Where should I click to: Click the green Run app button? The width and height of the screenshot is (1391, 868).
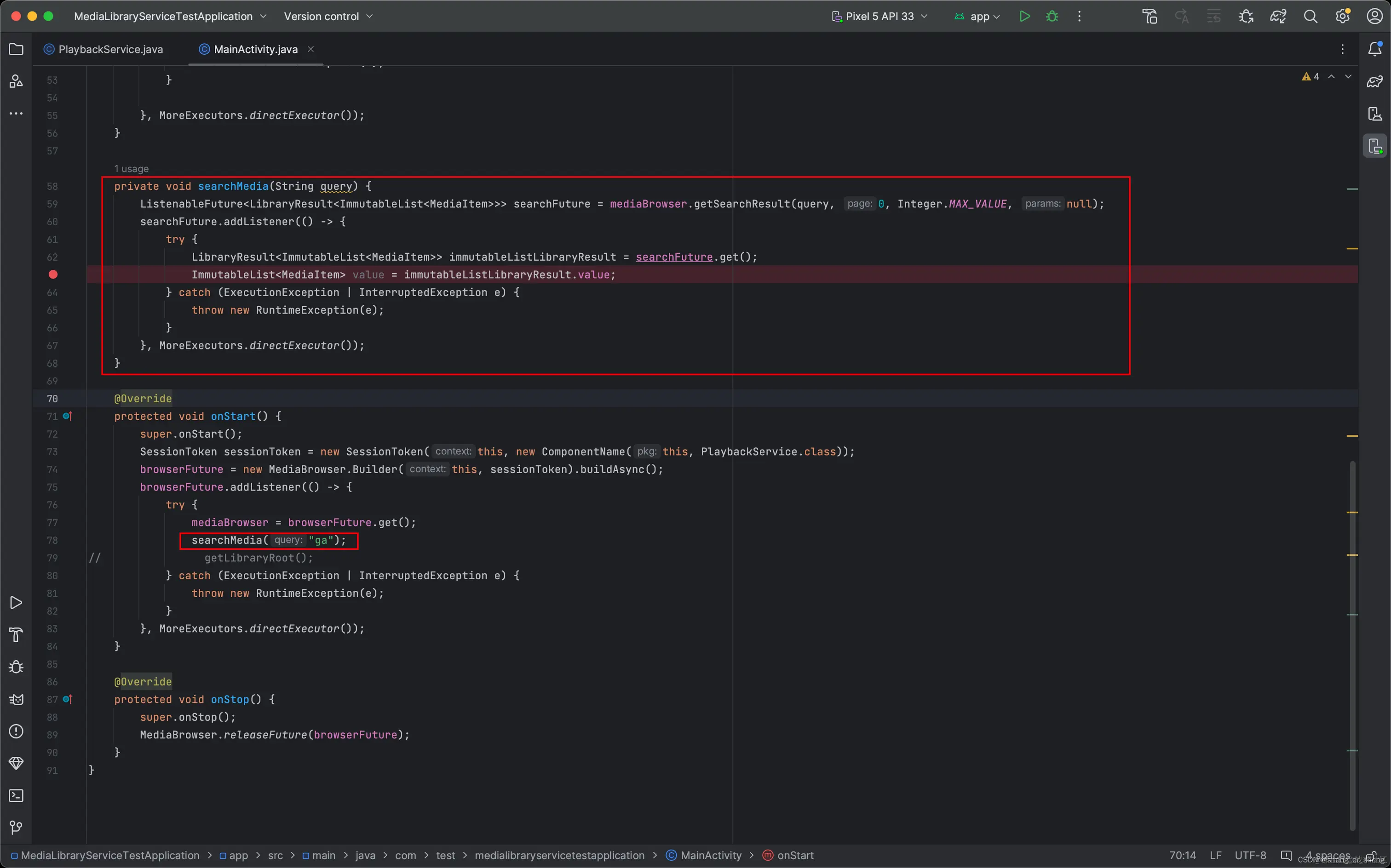[1024, 16]
